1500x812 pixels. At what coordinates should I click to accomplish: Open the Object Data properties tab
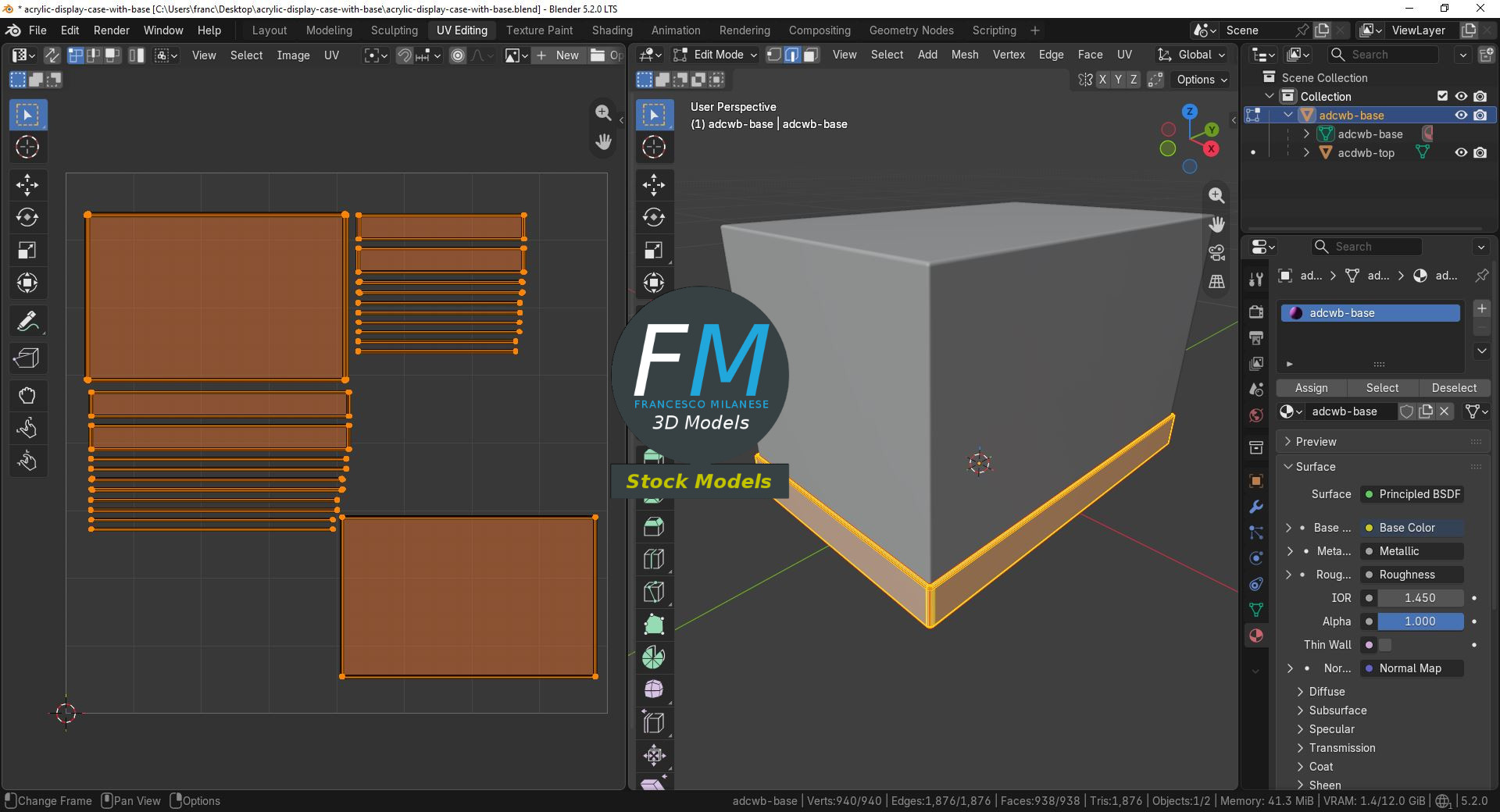[1256, 610]
